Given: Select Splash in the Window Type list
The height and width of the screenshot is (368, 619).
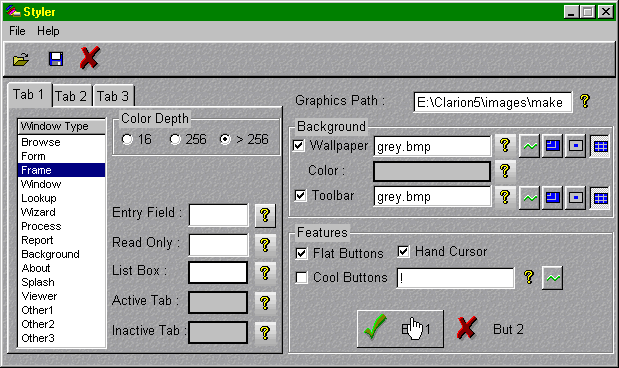Looking at the screenshot, I should point(62,282).
